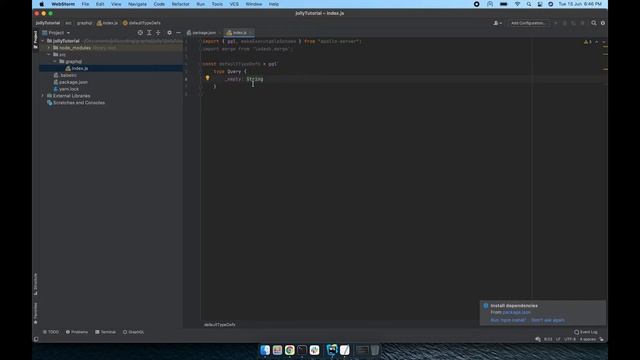Open the Refactor menu

coord(180,4)
